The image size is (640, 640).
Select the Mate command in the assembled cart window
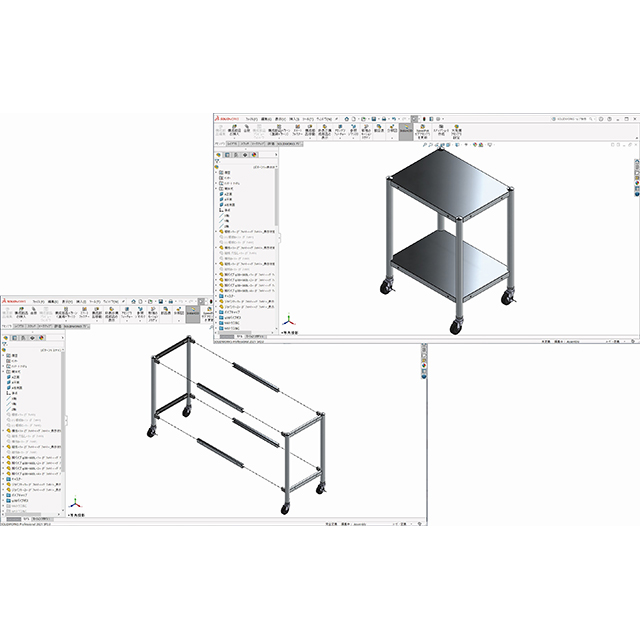coord(247,128)
